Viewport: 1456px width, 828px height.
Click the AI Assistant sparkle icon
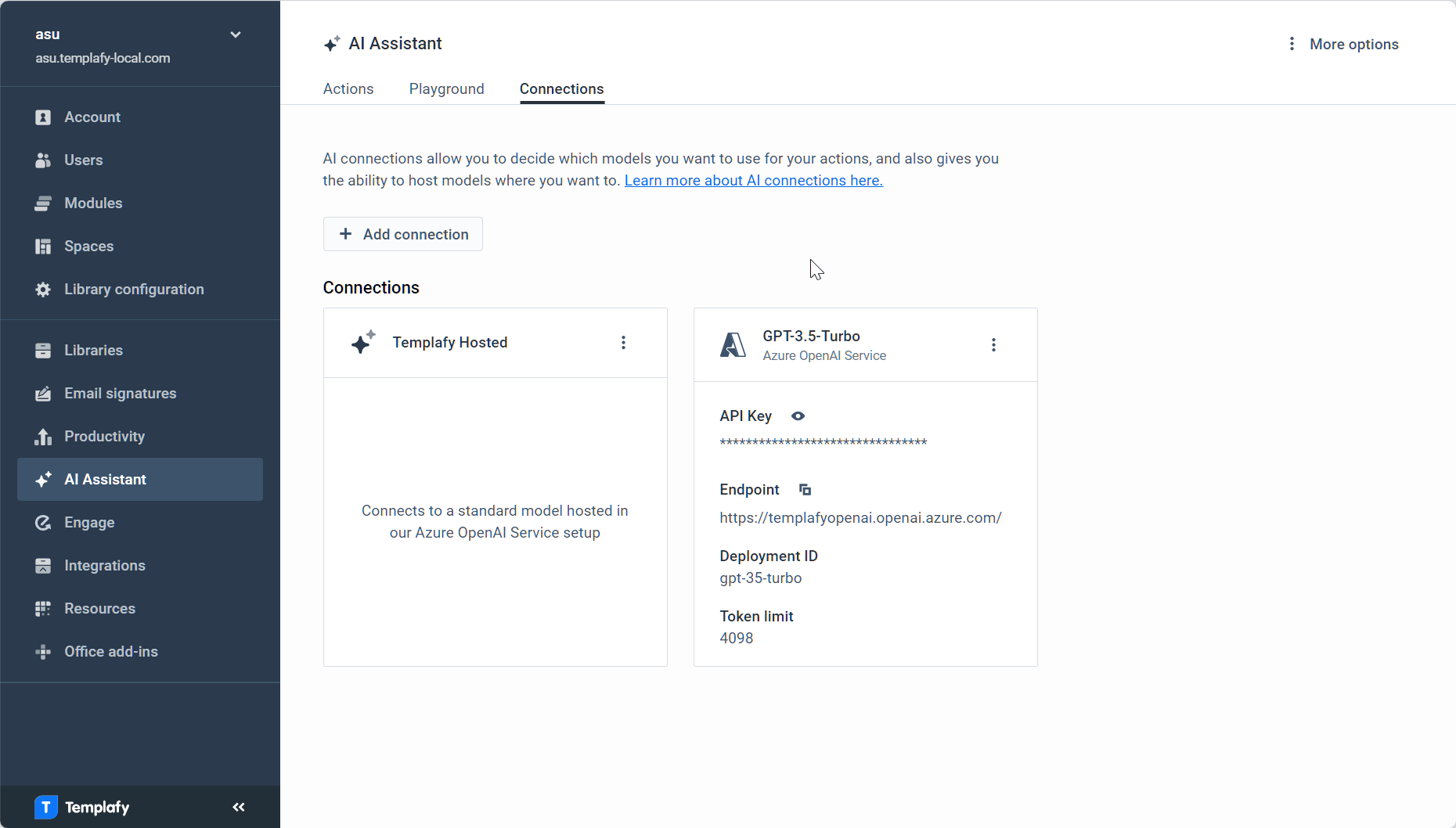click(43, 479)
